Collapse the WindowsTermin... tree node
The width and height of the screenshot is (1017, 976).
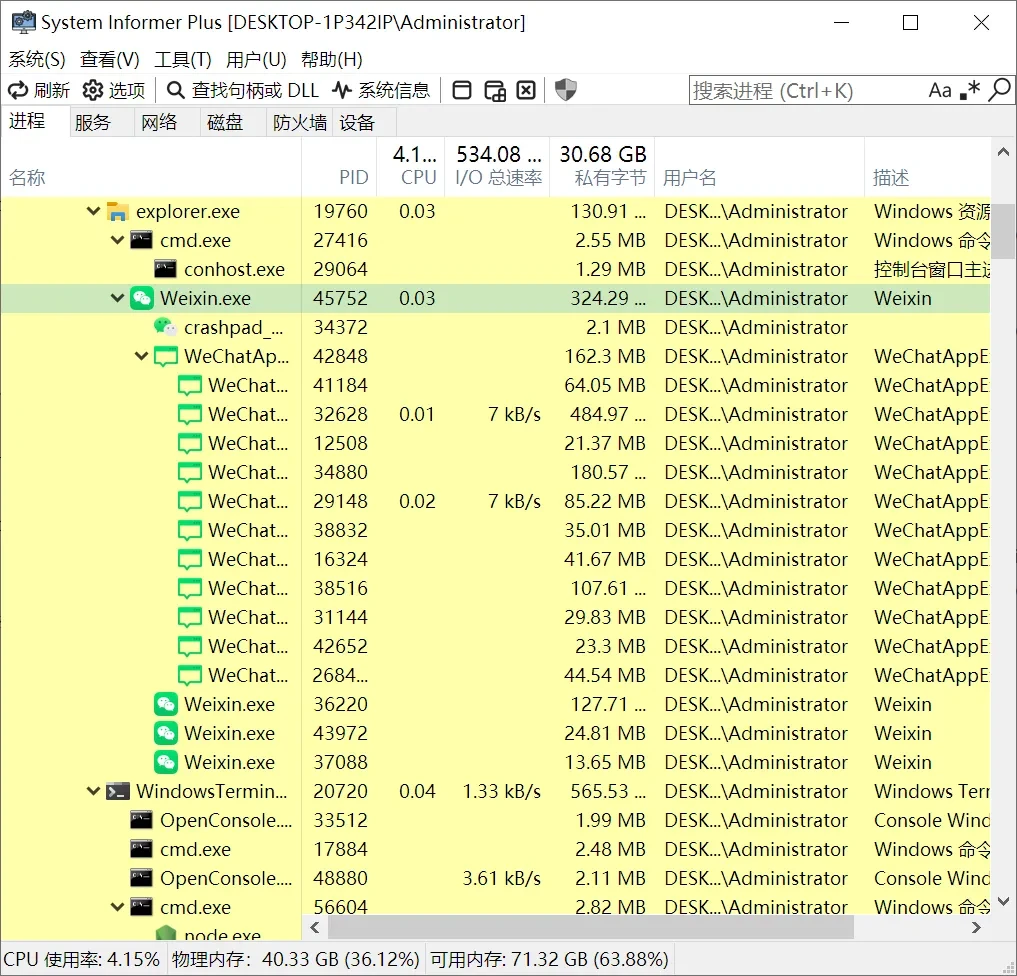[x=93, y=791]
